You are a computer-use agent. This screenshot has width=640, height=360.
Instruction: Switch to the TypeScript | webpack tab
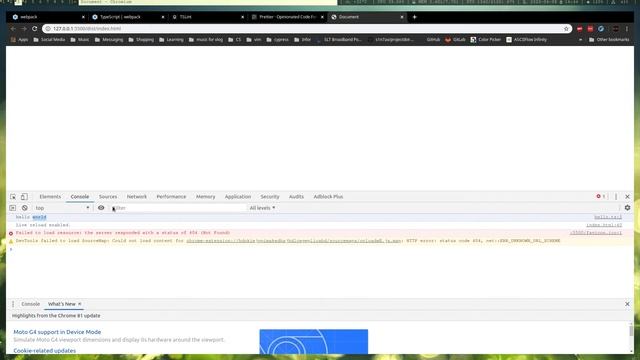pyautogui.click(x=127, y=17)
